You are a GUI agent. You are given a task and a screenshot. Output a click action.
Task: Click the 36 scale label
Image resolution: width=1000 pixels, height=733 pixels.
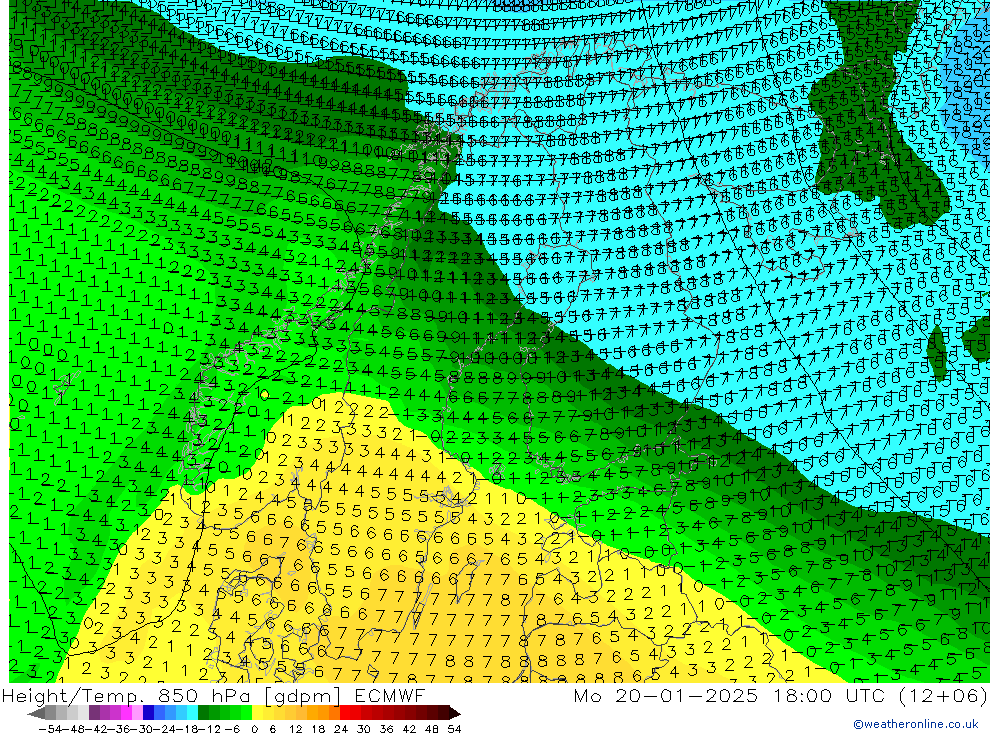[386, 729]
